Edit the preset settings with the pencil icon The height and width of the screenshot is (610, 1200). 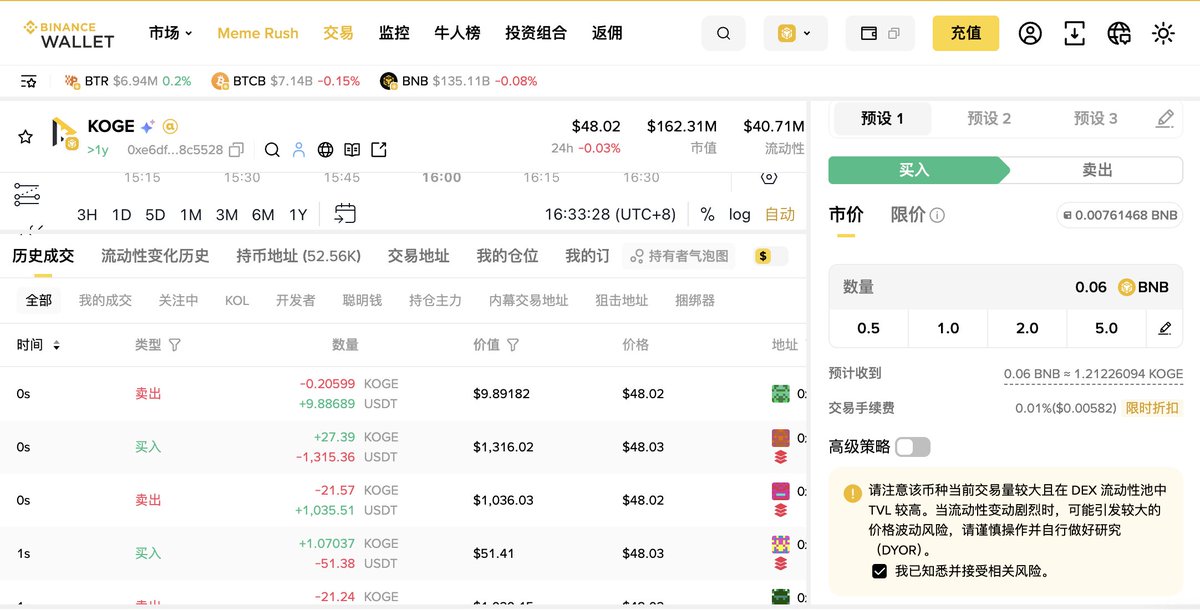[x=1164, y=119]
